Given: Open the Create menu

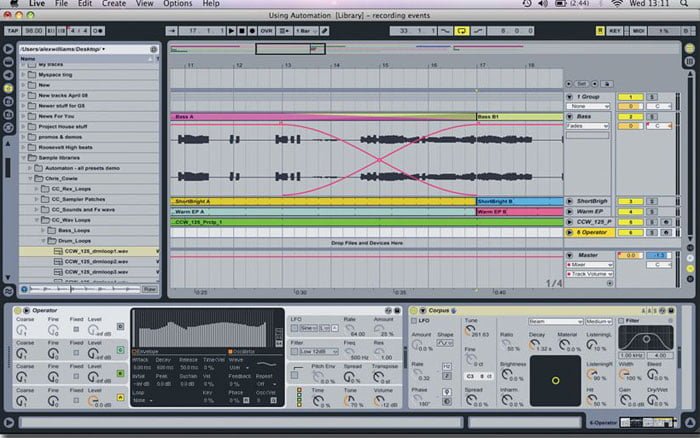Looking at the screenshot, I should (114, 4).
